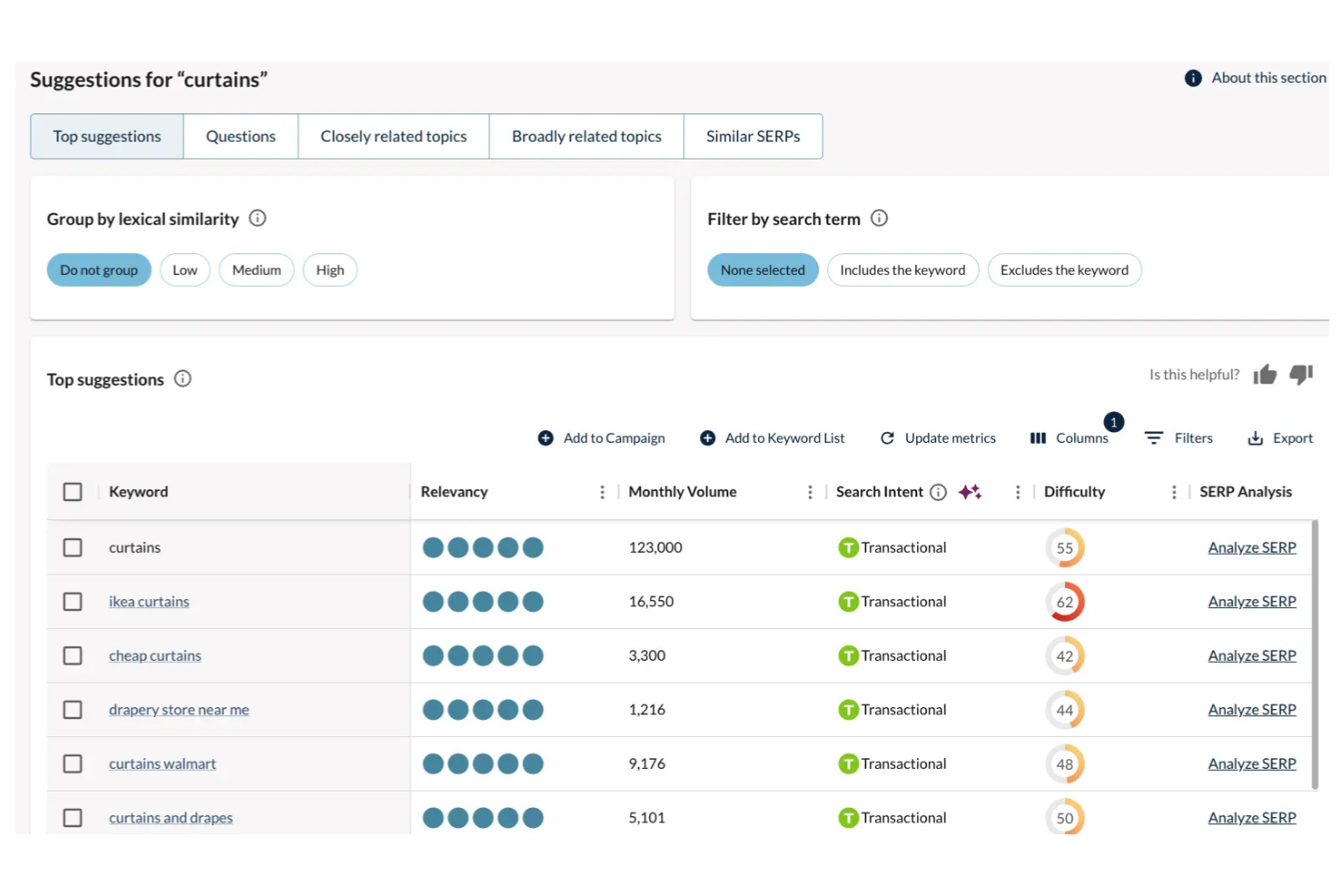Give feedback with the thumbs up icon
Screen dimensions: 1344x896
click(x=1264, y=374)
